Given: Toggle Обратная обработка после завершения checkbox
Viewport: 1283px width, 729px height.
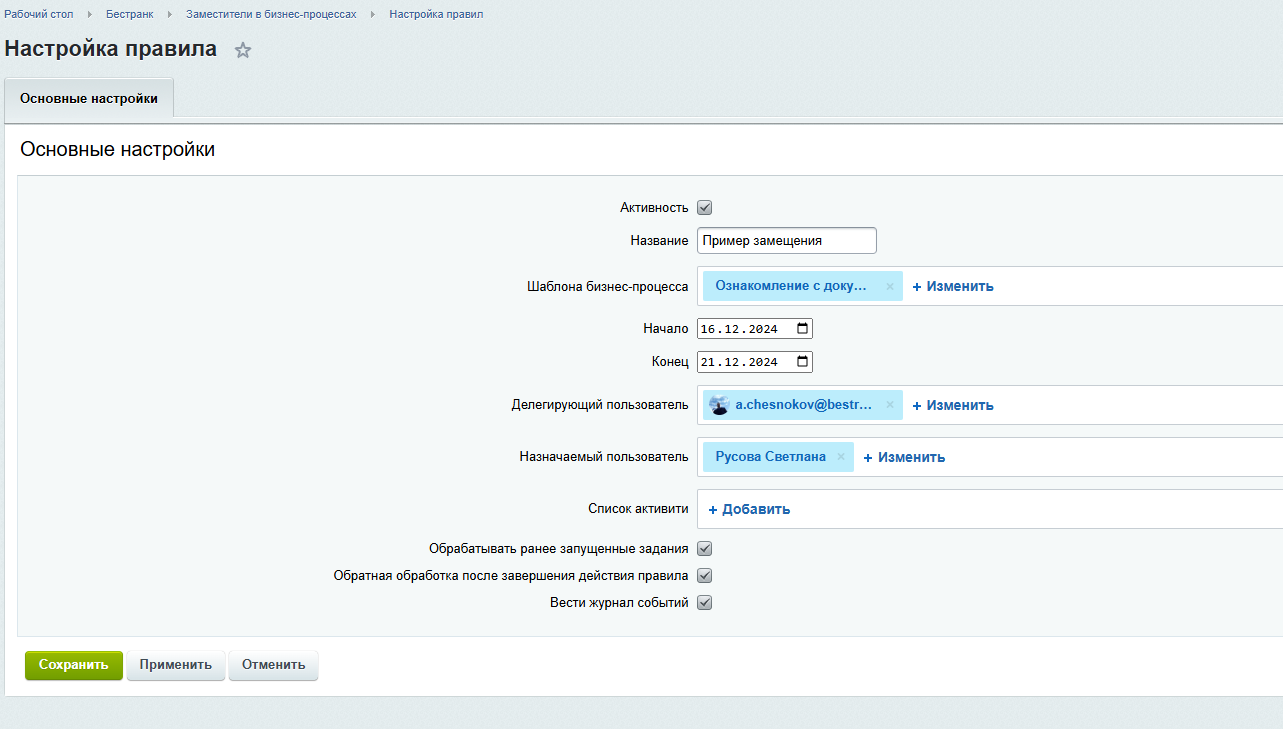Looking at the screenshot, I should point(704,576).
